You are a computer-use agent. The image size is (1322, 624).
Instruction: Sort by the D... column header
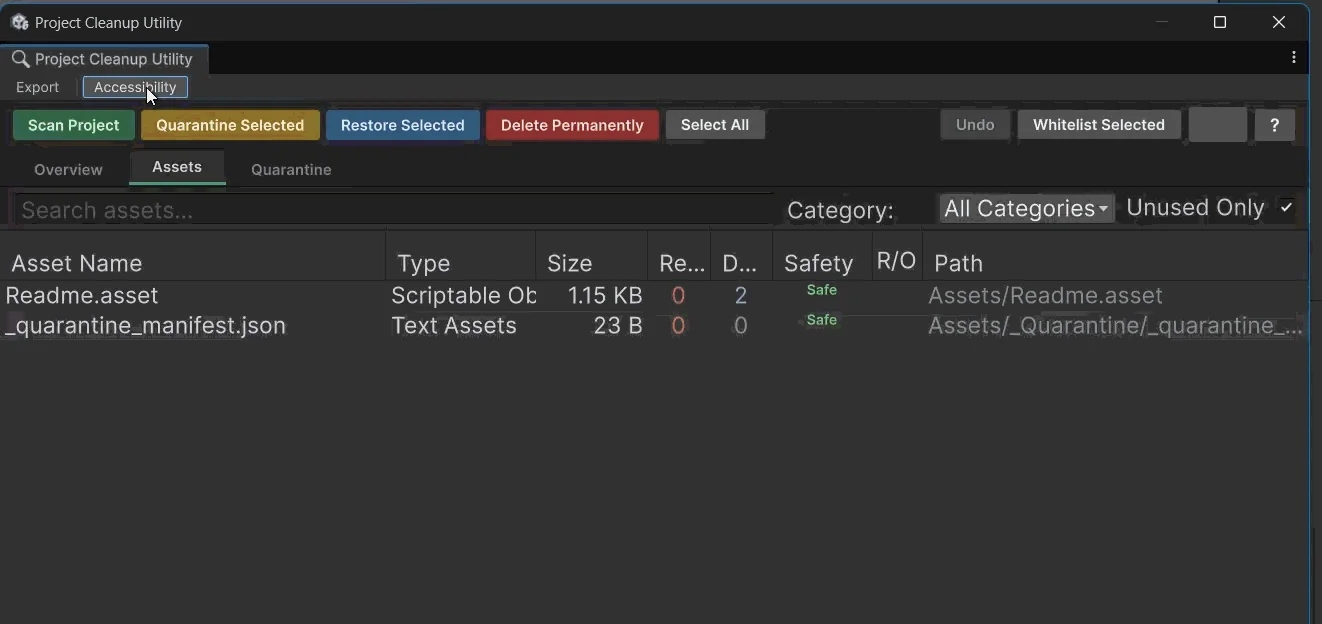[x=741, y=263]
